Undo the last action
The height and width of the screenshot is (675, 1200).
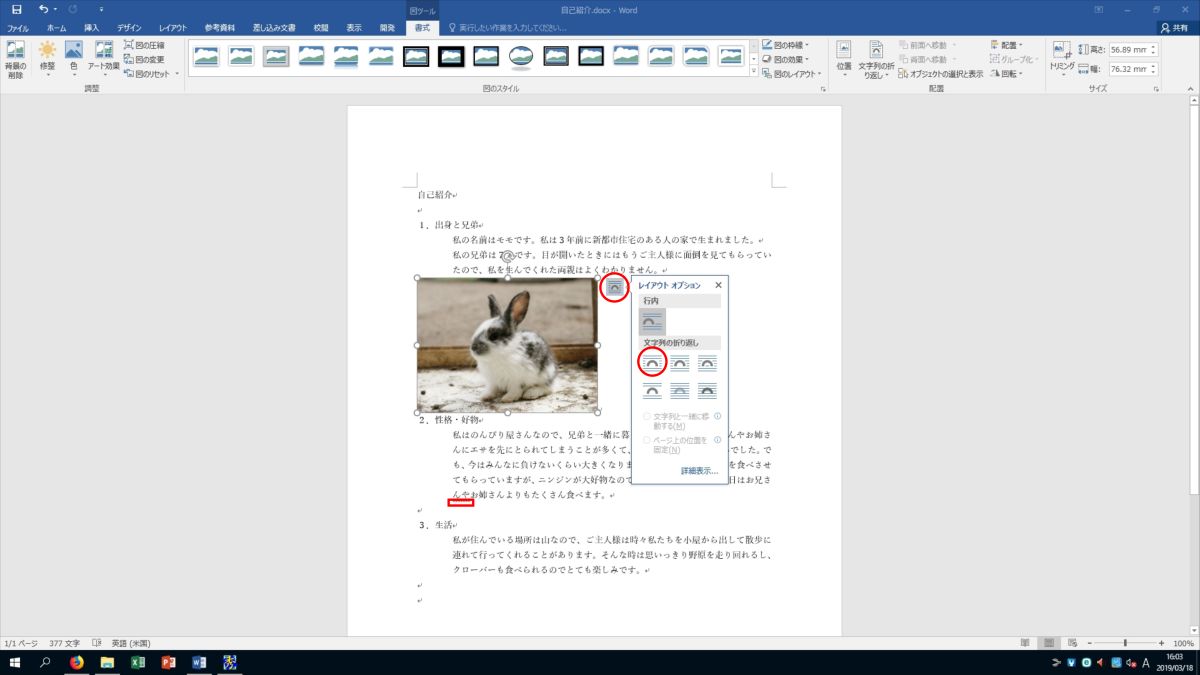point(43,9)
